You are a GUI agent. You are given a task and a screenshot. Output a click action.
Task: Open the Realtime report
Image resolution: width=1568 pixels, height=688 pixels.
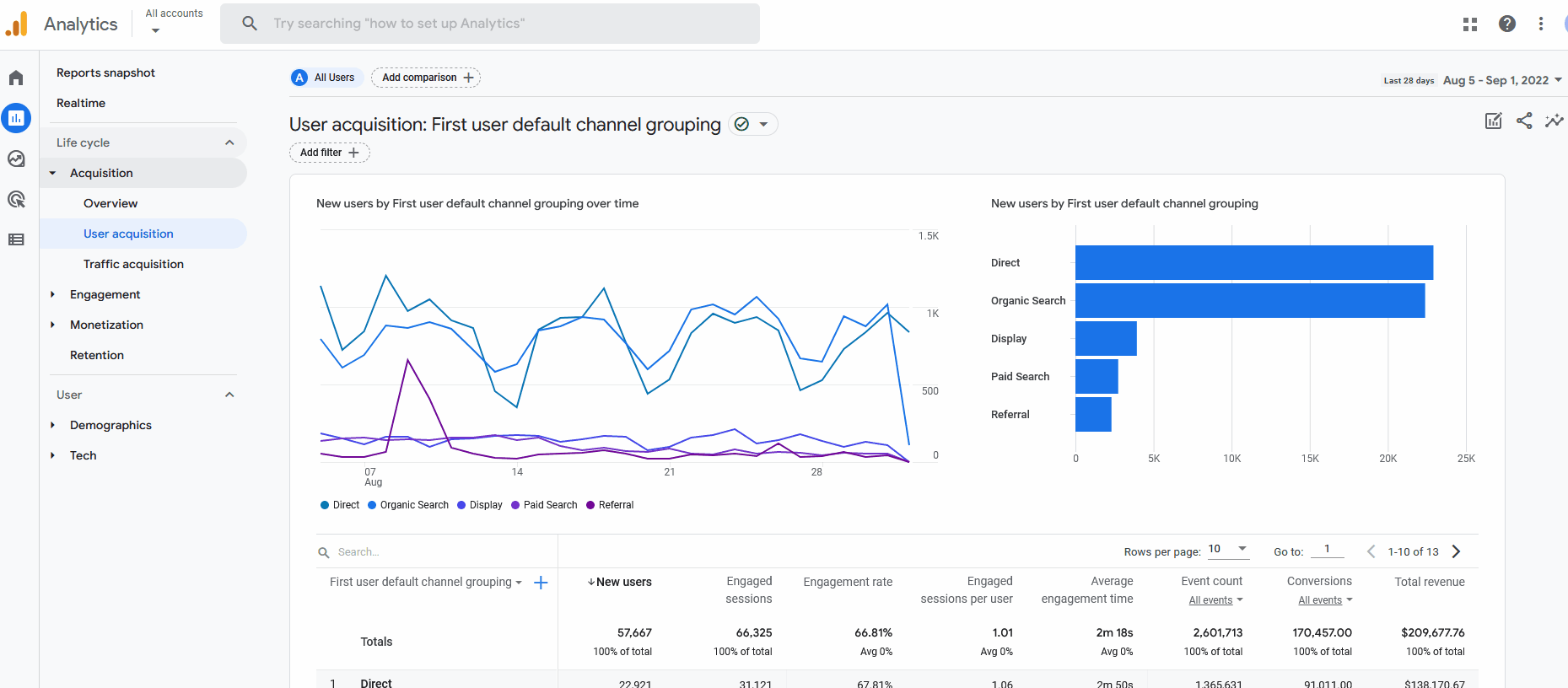pos(81,103)
